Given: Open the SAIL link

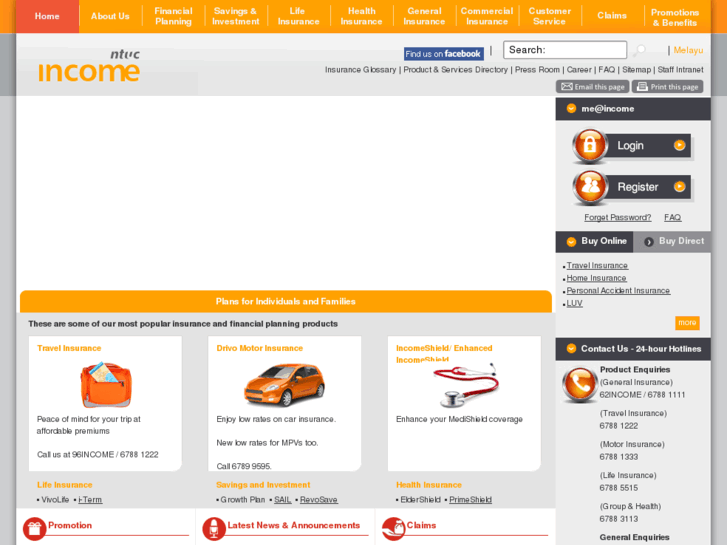Looking at the screenshot, I should (282, 500).
